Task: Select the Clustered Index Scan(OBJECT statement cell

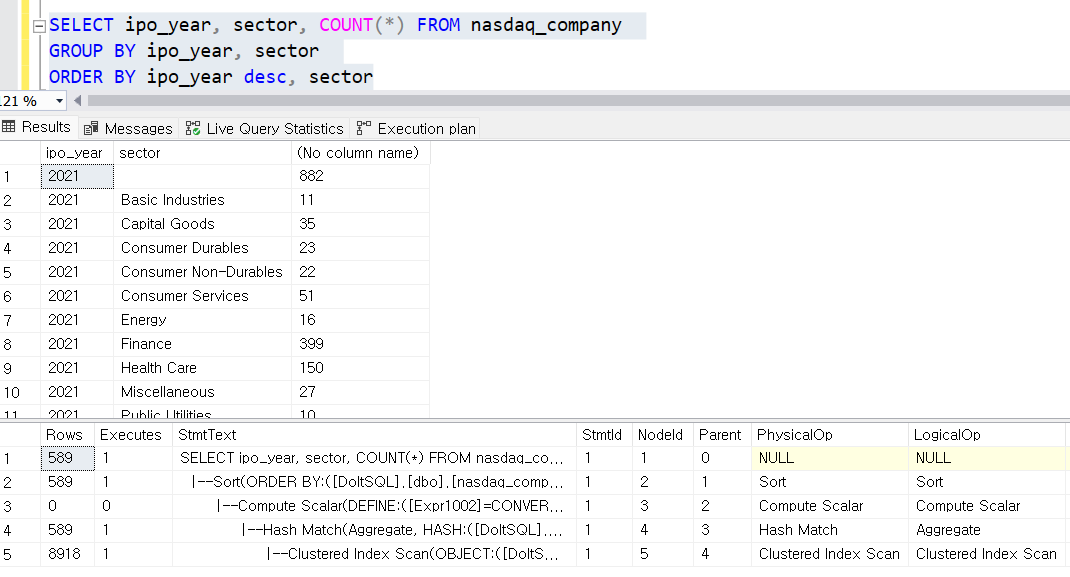Action: pyautogui.click(x=374, y=554)
